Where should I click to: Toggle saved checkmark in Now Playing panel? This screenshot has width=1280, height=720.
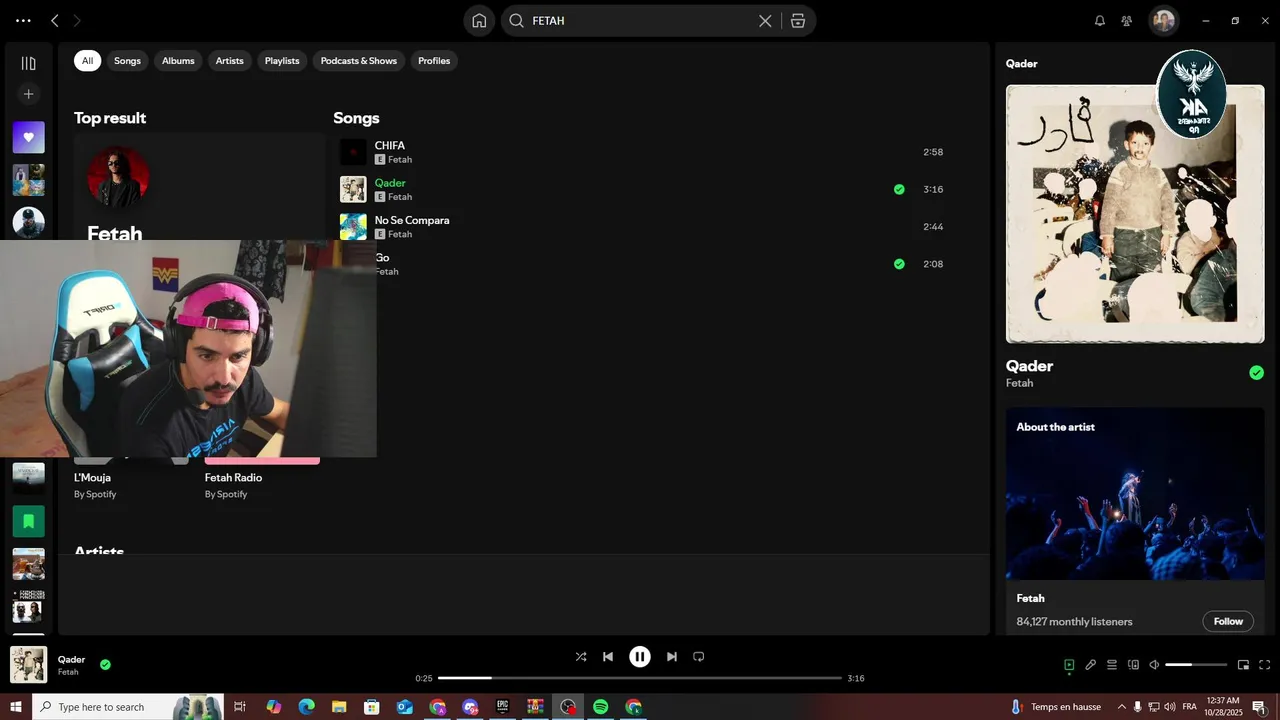pyautogui.click(x=1256, y=373)
